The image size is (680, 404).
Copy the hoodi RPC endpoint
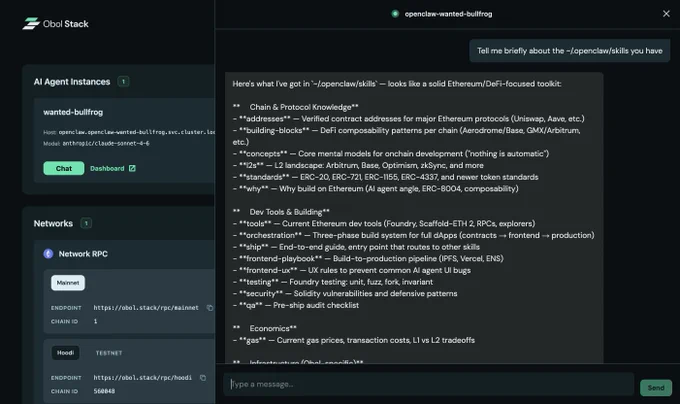[x=203, y=378]
